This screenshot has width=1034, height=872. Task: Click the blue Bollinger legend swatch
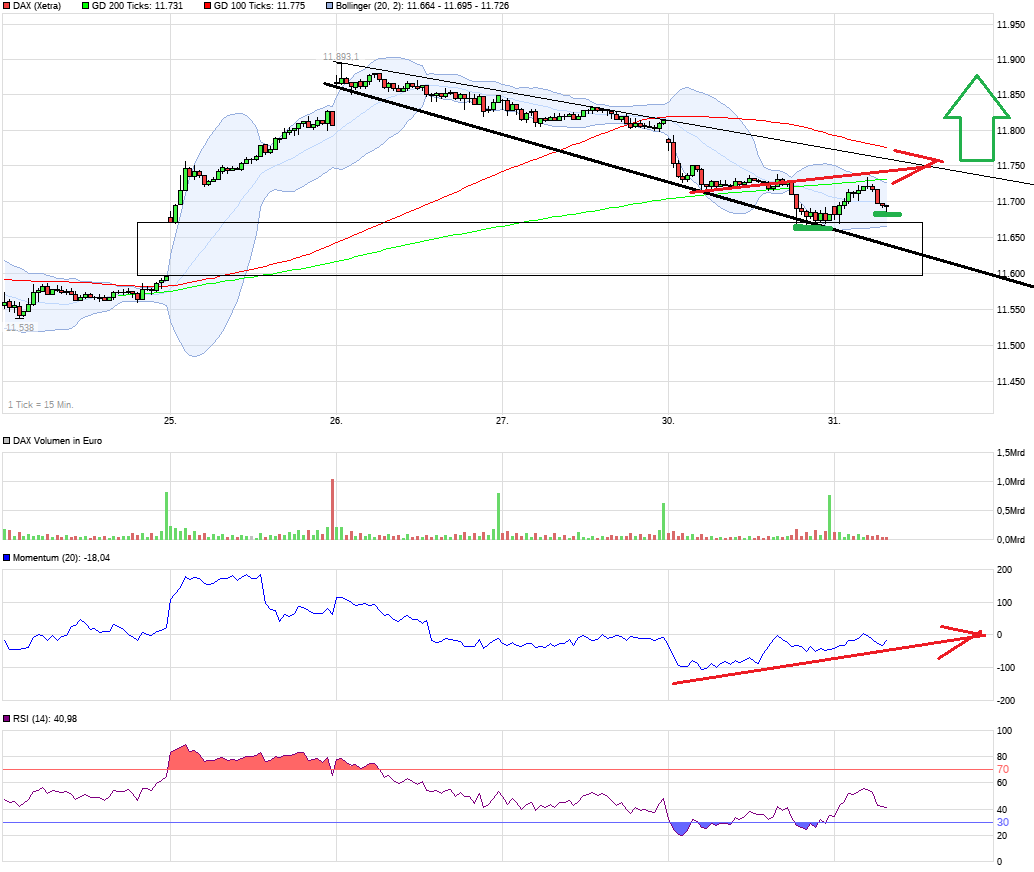coord(330,6)
